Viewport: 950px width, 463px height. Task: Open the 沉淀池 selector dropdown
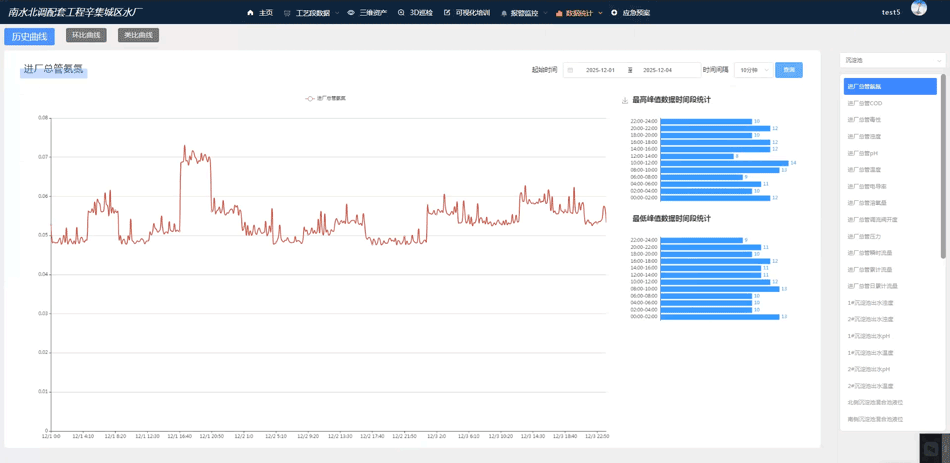892,61
